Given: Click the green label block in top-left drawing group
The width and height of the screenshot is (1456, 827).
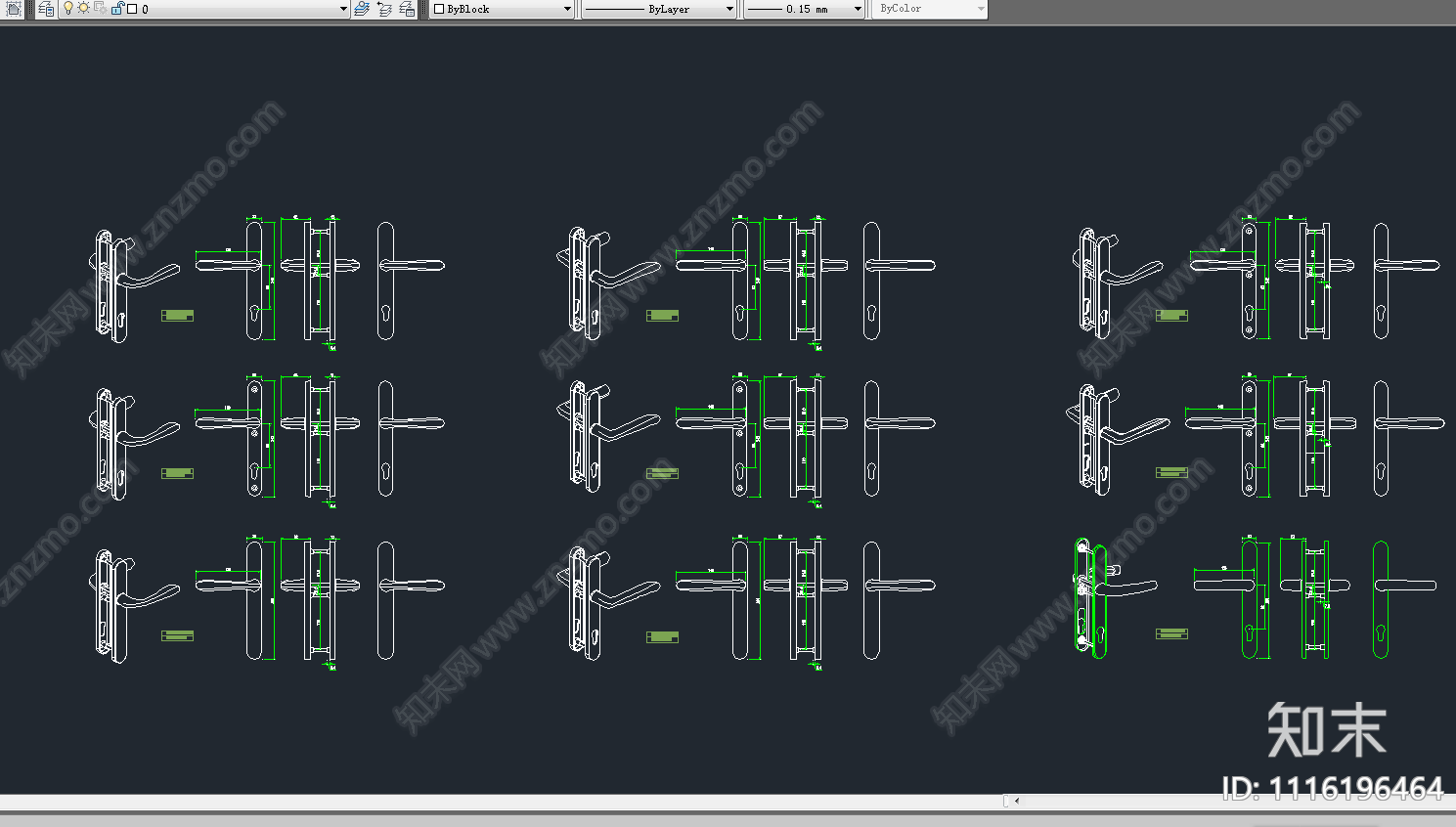Looking at the screenshot, I should tap(177, 315).
